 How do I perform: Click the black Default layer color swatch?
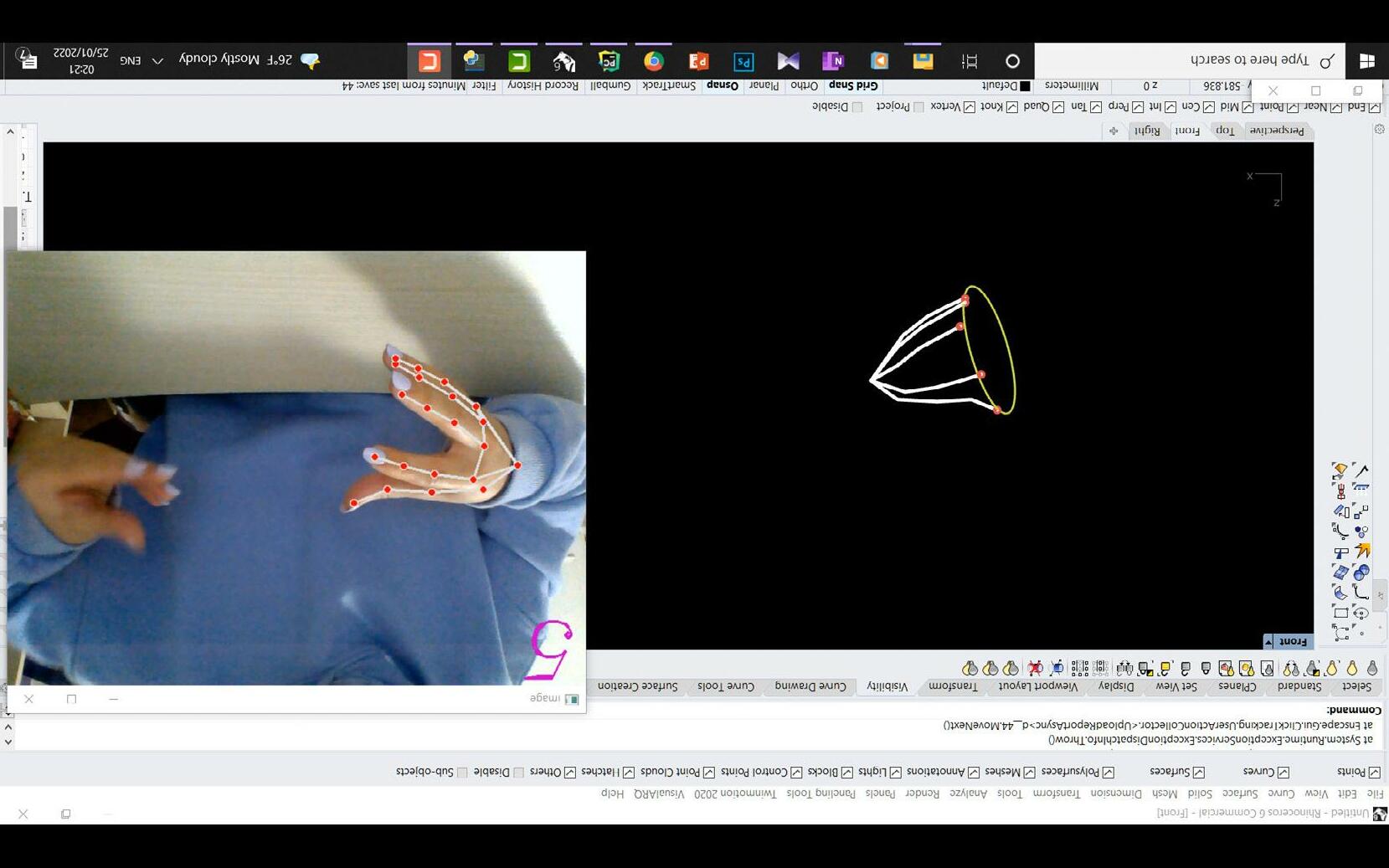point(1025,85)
